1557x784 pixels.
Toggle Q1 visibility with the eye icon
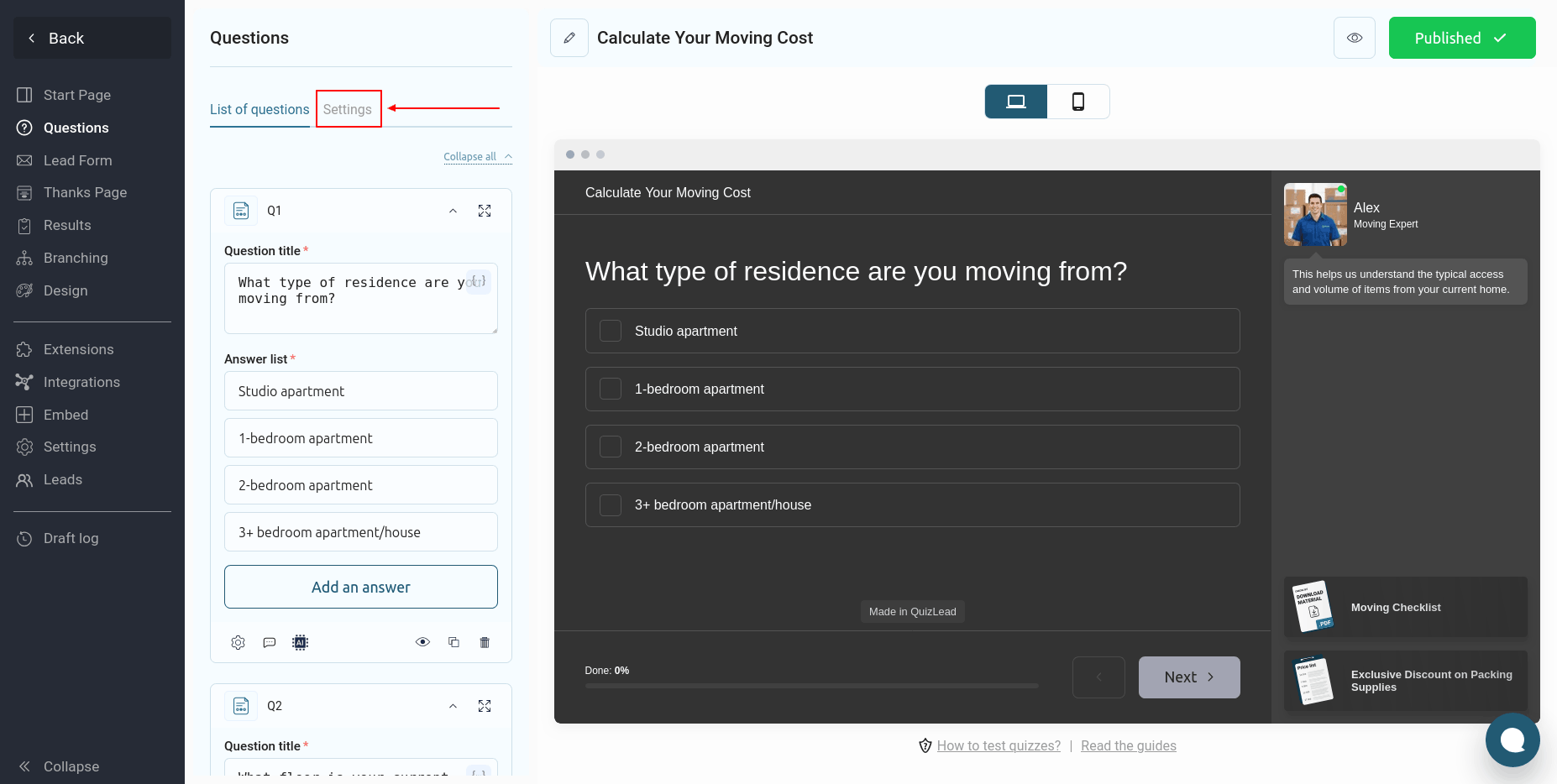point(422,642)
